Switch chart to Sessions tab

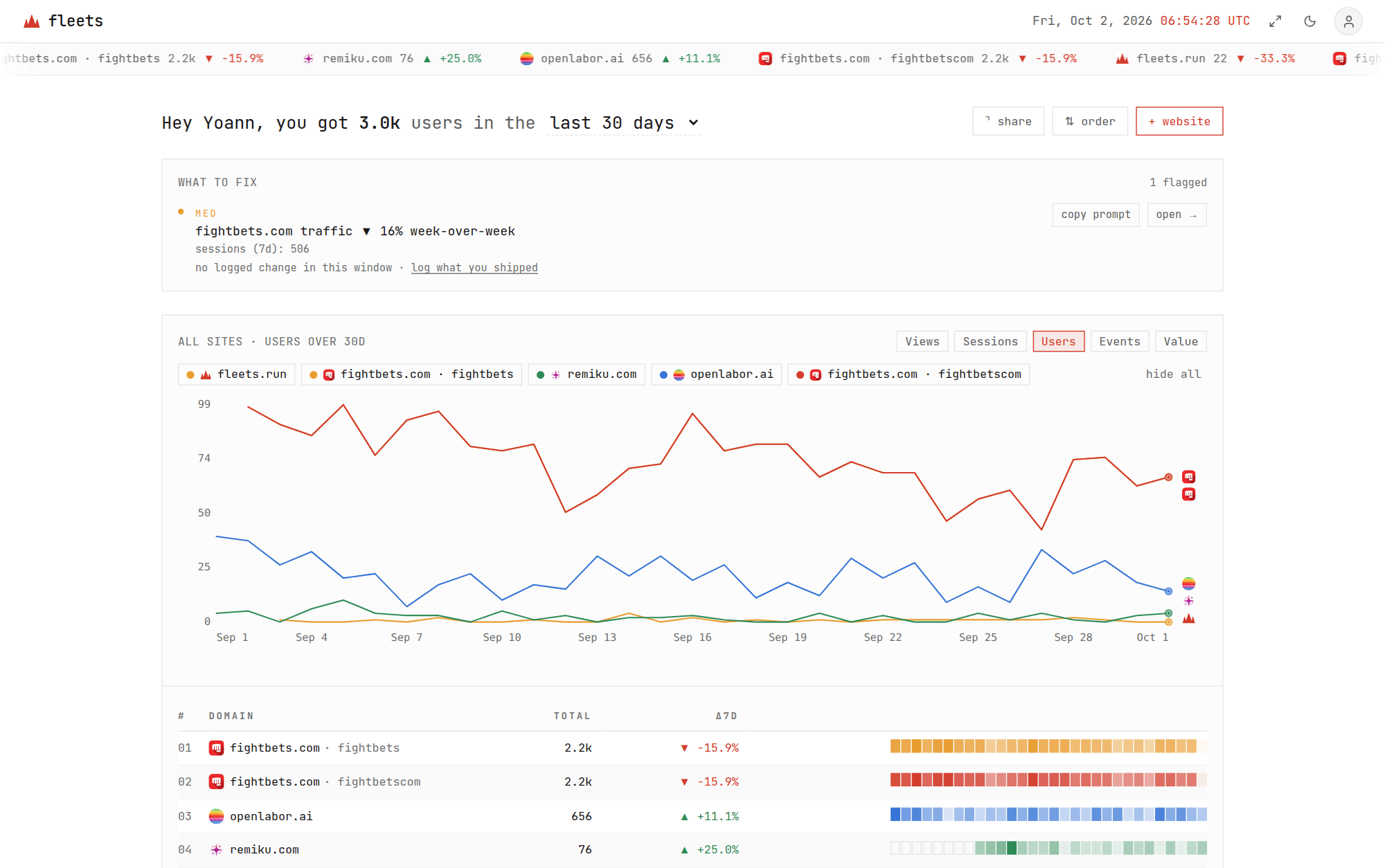point(990,341)
